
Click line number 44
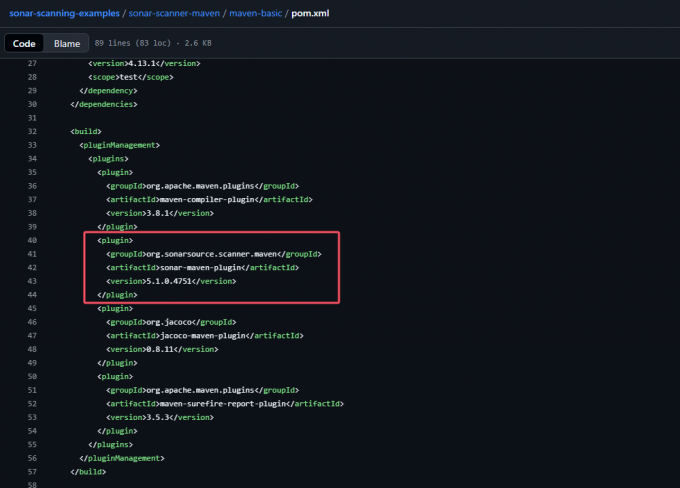point(33,295)
